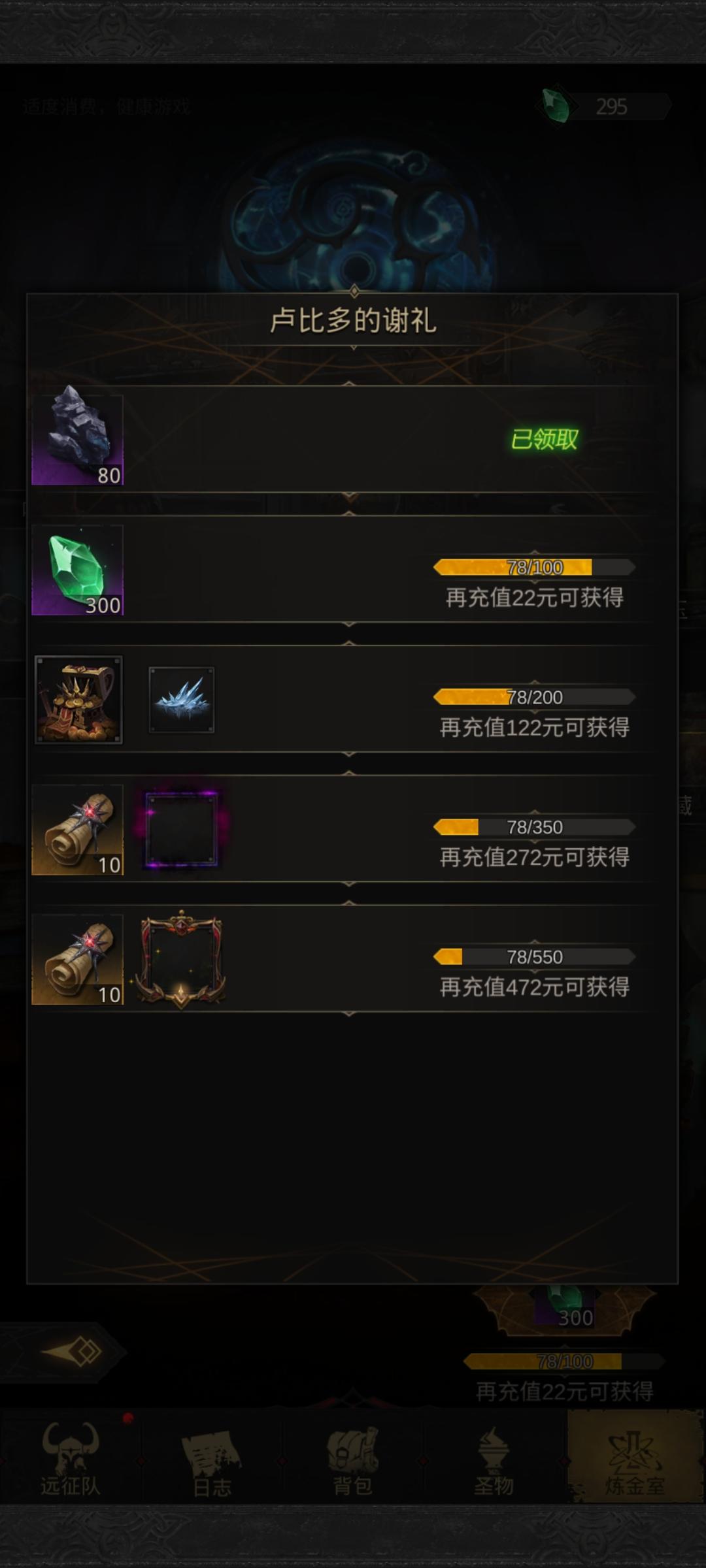Screen dimensions: 706x1568
Task: Tap the red ornate avatar frame reward
Action: 182,959
